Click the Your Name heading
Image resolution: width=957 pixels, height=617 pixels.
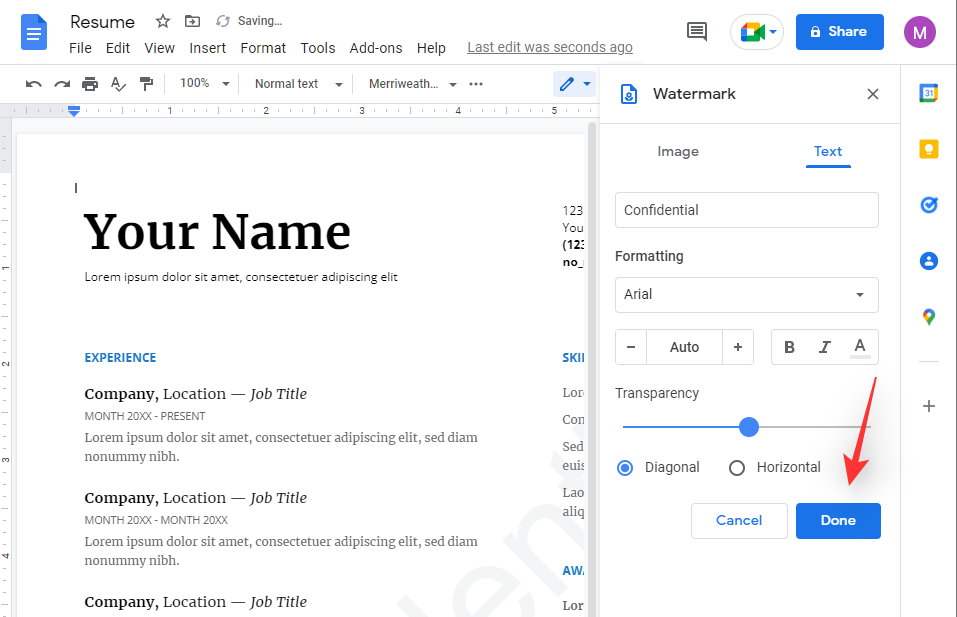[217, 232]
